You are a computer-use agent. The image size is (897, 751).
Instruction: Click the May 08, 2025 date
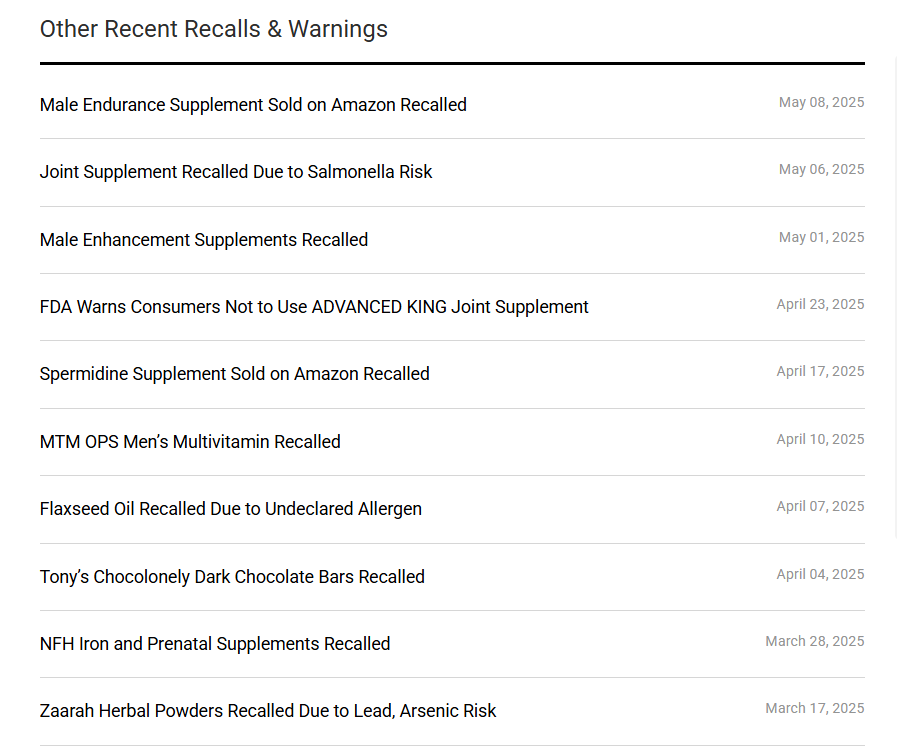pyautogui.click(x=821, y=102)
